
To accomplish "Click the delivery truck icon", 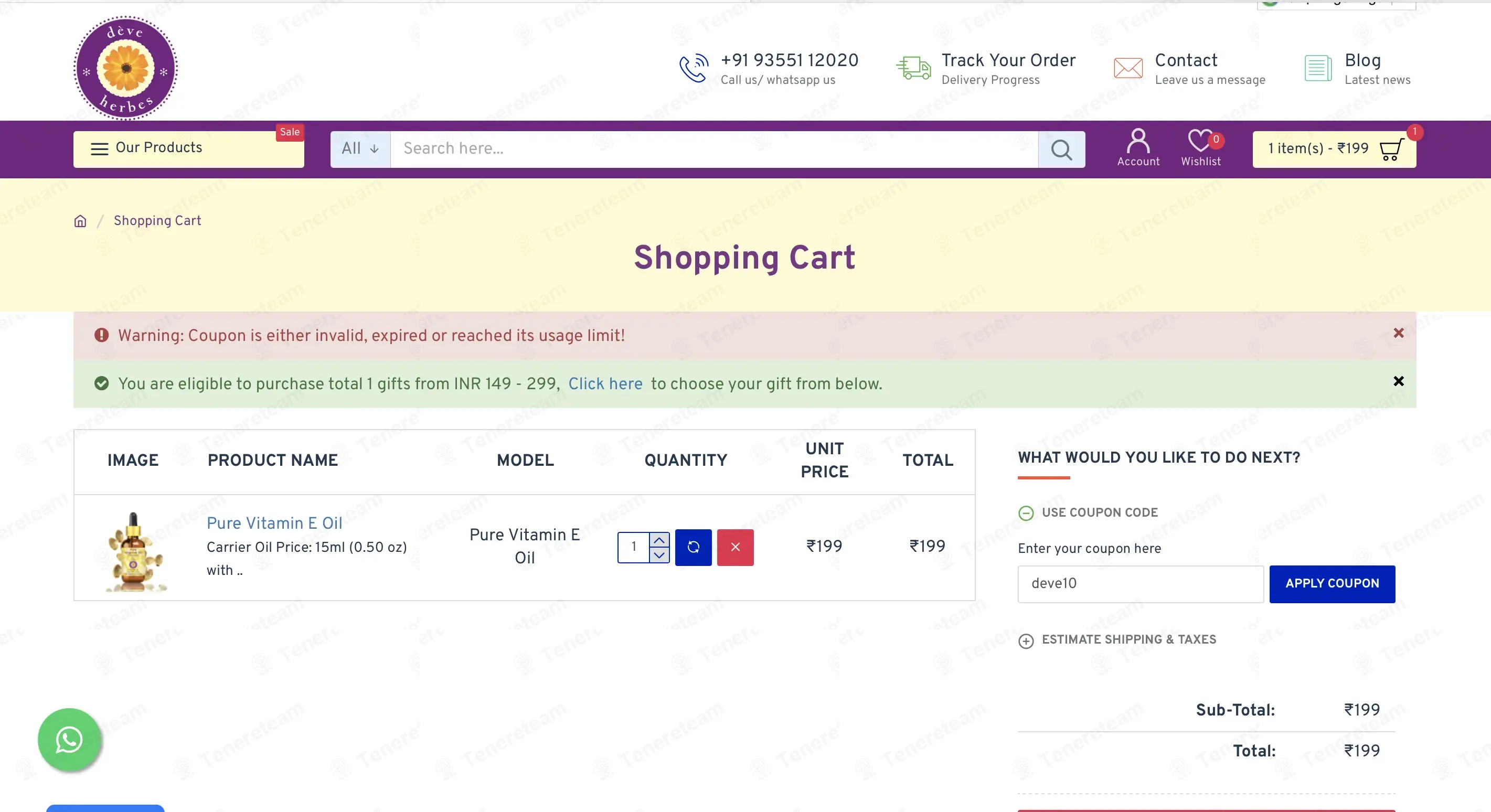I will (x=913, y=68).
